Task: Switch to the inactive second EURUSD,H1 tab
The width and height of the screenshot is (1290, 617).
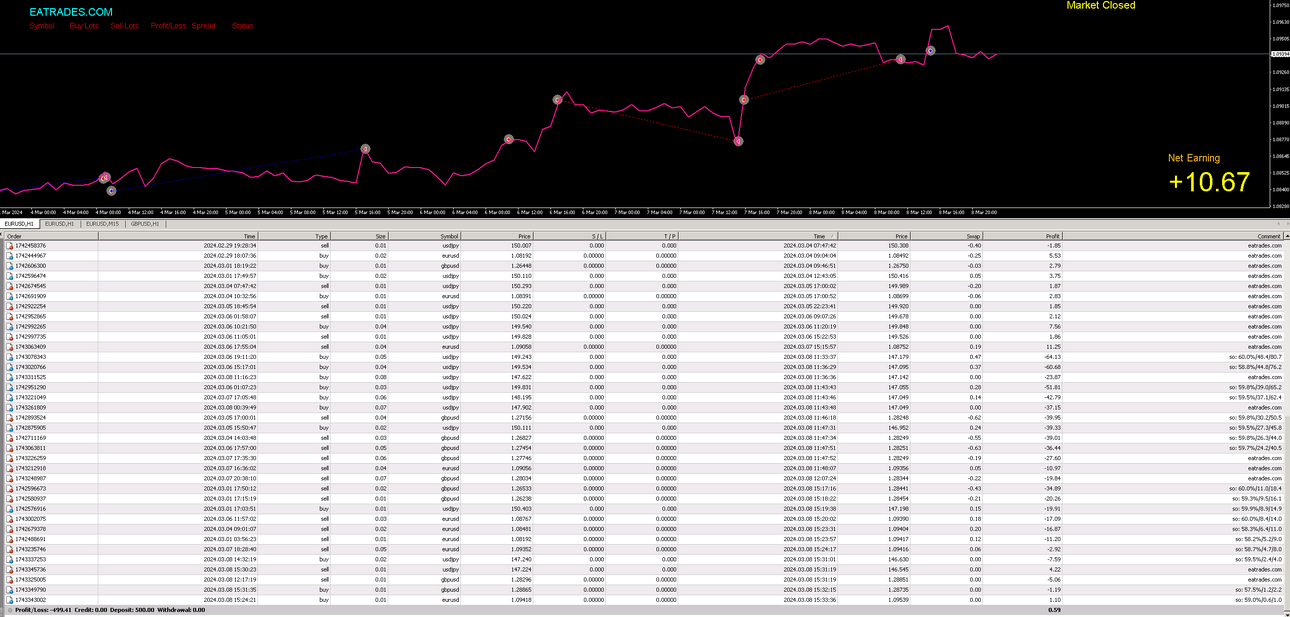Action: [x=61, y=224]
